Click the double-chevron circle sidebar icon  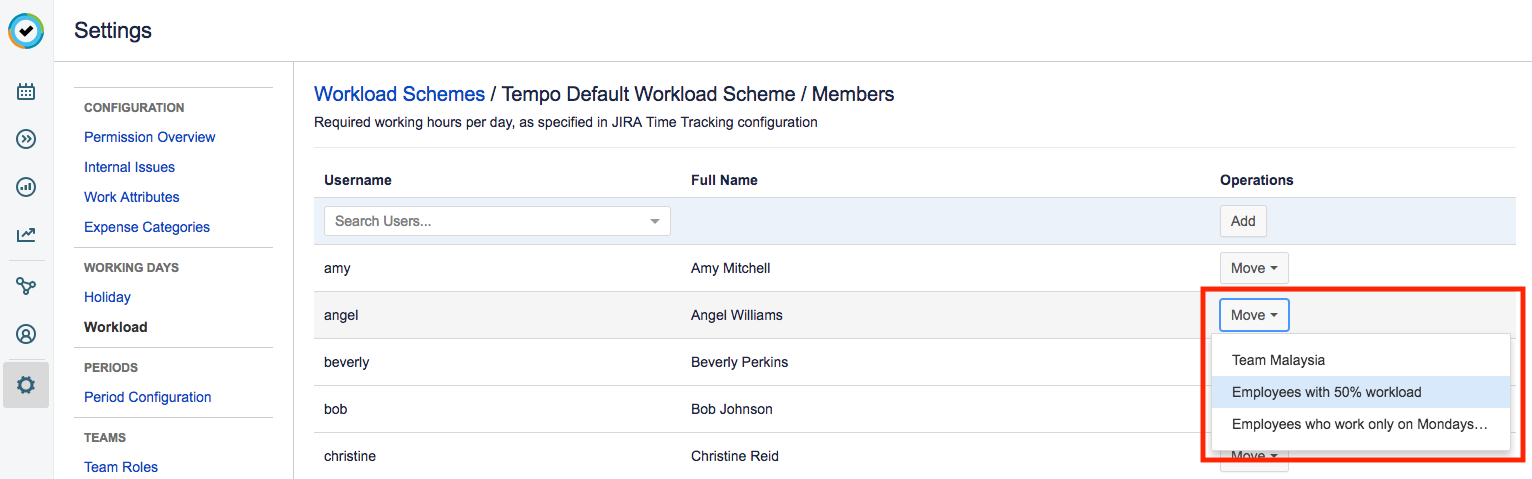click(26, 139)
